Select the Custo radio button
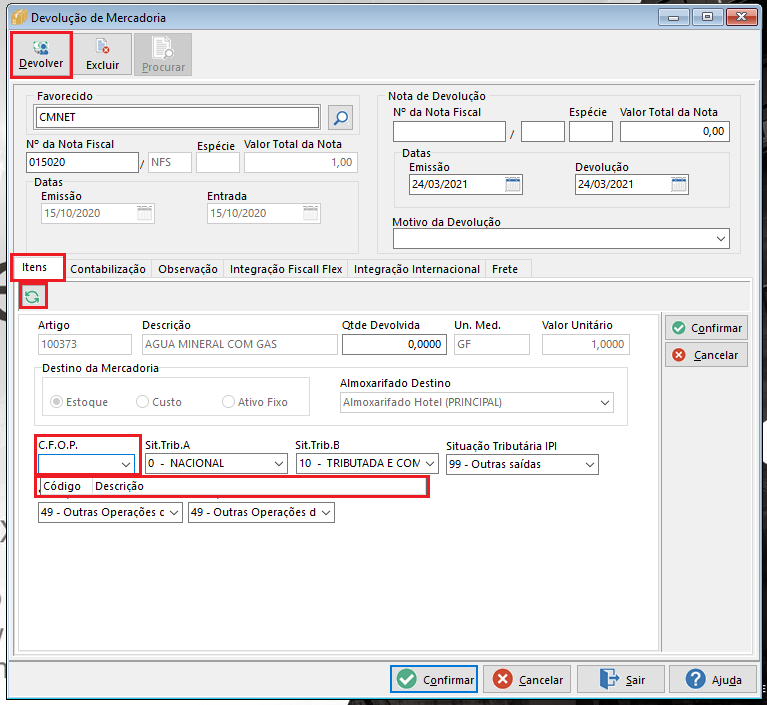Viewport: 767px width, 705px height. (142, 402)
